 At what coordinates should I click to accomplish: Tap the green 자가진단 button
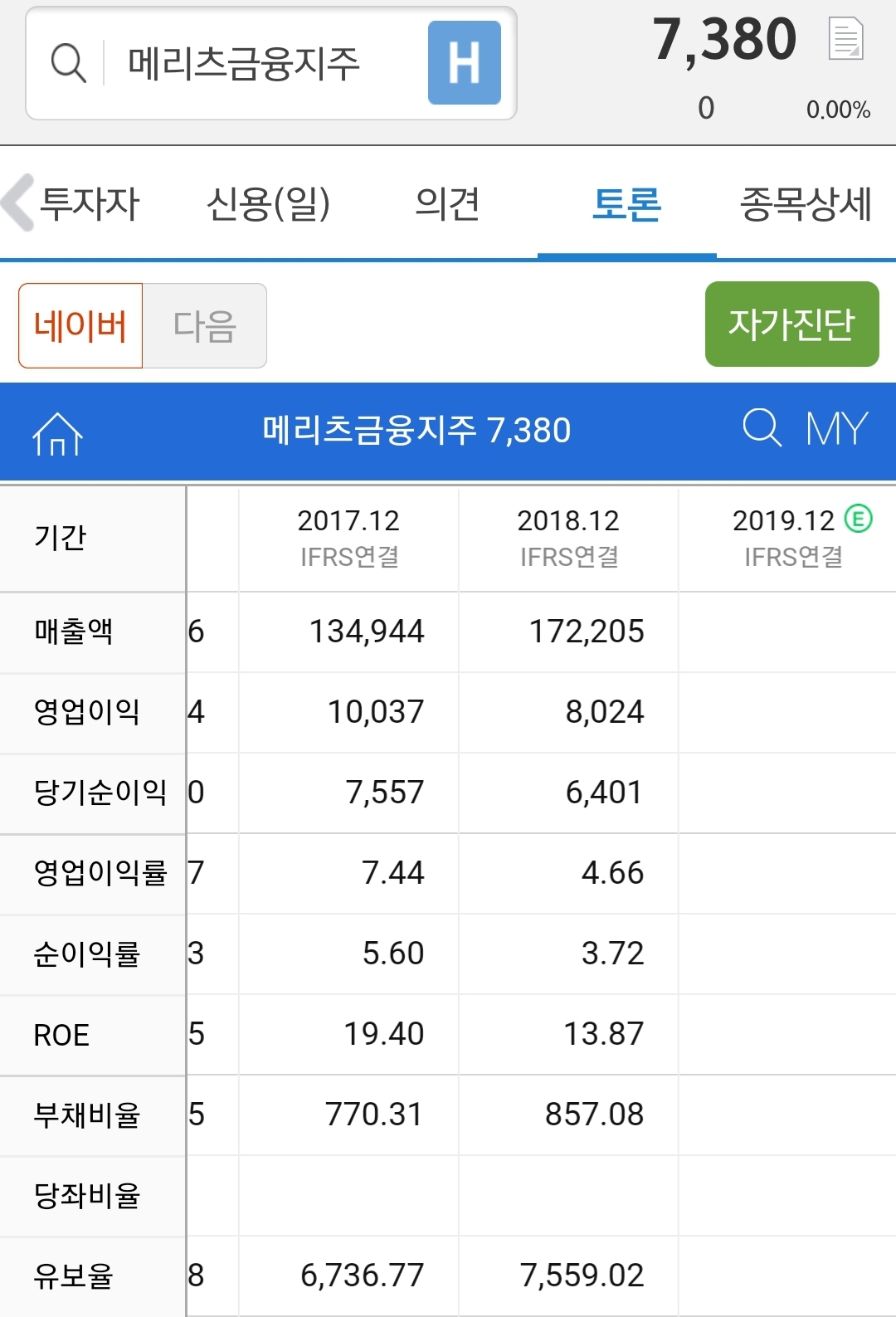coord(792,324)
